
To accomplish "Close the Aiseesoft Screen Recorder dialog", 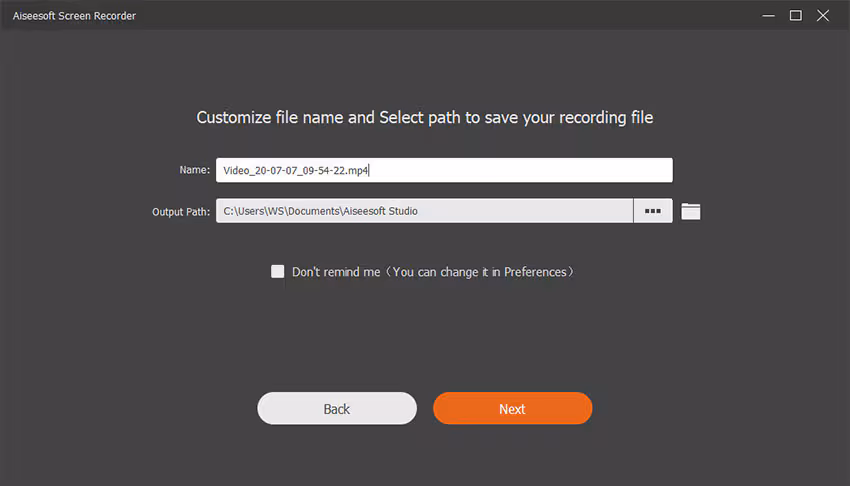I will click(824, 15).
